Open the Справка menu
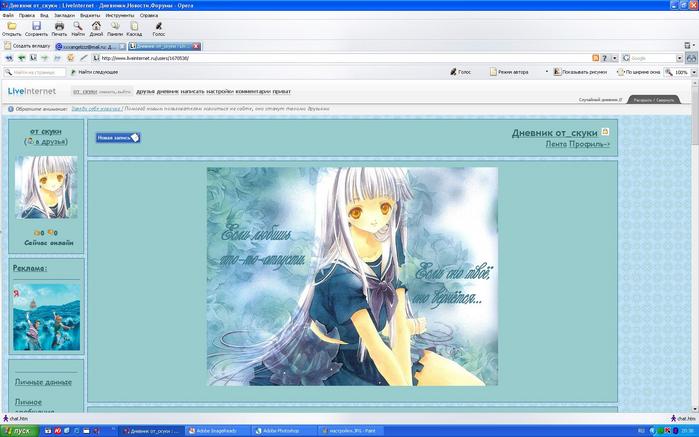This screenshot has height=437, width=699. pos(149,15)
